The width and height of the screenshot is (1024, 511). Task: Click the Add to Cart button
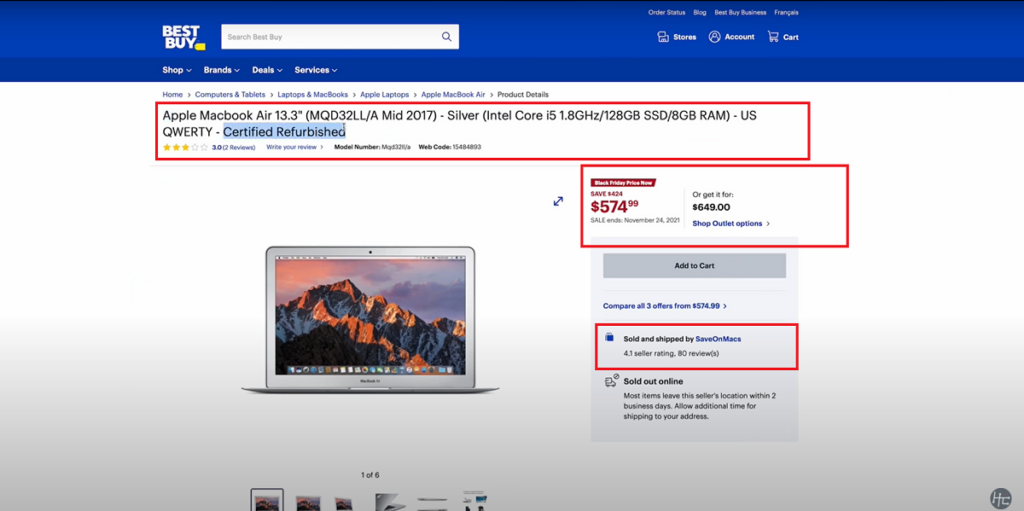(x=694, y=266)
